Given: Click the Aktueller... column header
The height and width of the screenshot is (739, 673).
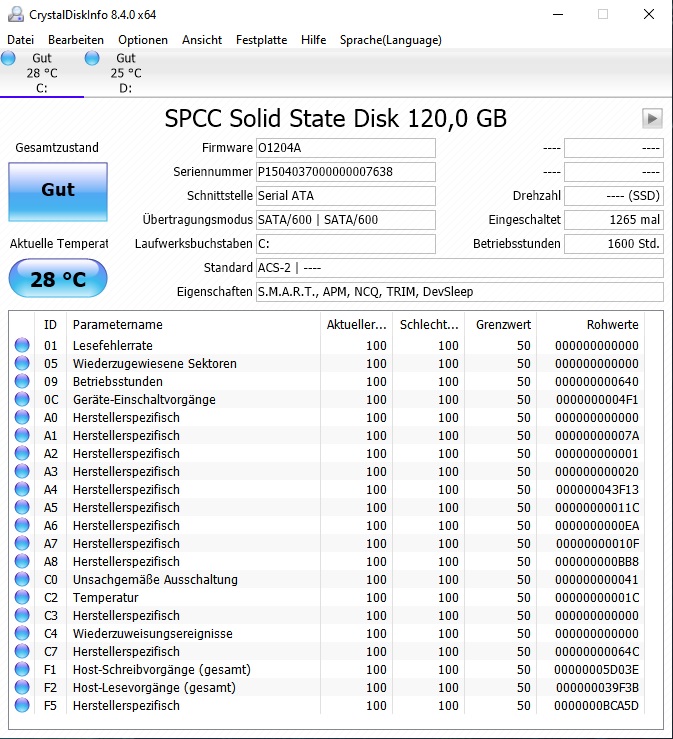Looking at the screenshot, I should (x=356, y=325).
